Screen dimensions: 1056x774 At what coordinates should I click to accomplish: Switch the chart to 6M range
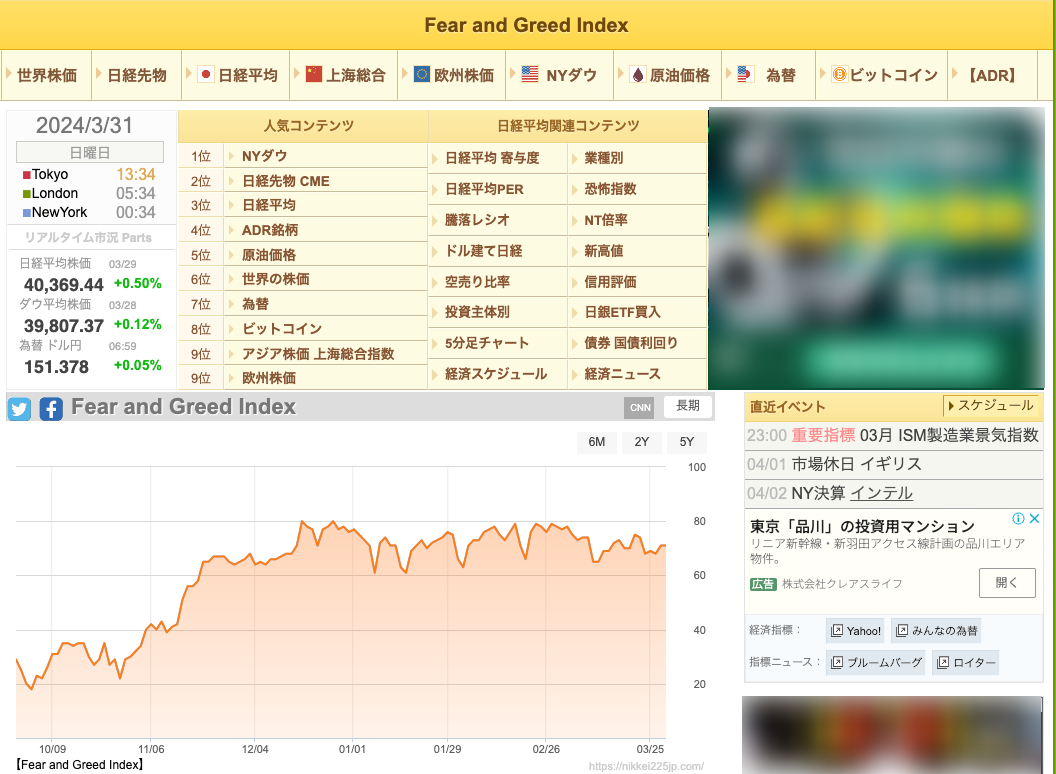(597, 441)
